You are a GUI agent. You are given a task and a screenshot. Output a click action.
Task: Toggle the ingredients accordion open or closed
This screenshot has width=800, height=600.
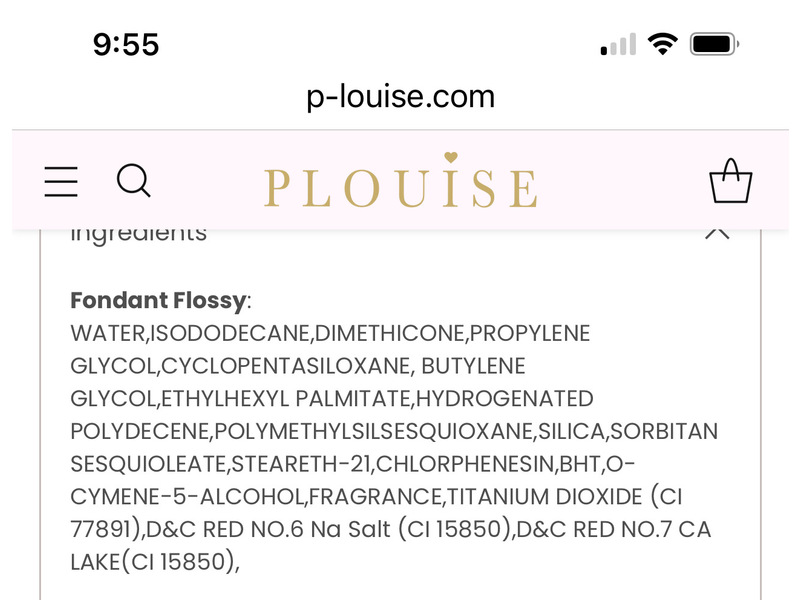coord(400,232)
